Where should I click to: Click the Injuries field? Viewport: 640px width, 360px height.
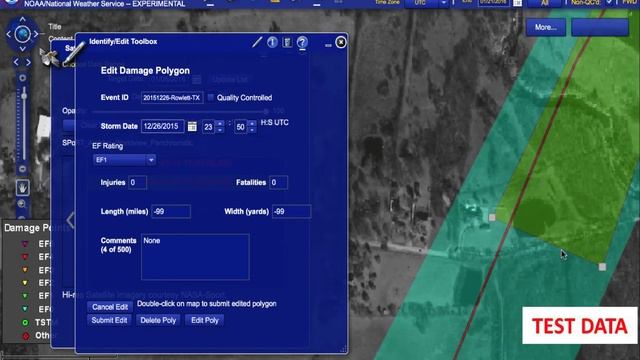(138, 182)
